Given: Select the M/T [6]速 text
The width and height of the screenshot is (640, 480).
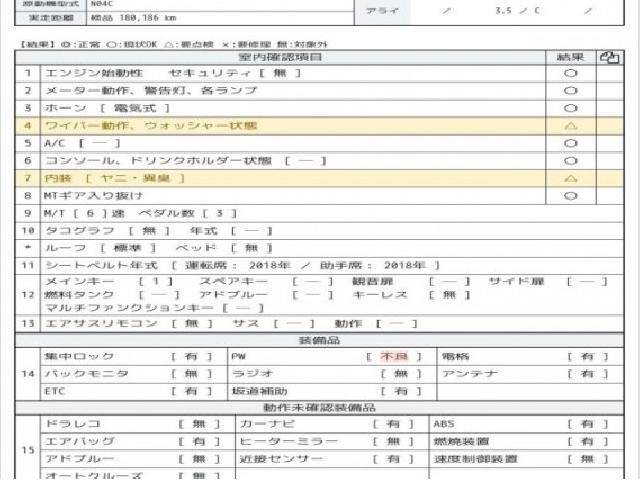Looking at the screenshot, I should click(84, 213).
